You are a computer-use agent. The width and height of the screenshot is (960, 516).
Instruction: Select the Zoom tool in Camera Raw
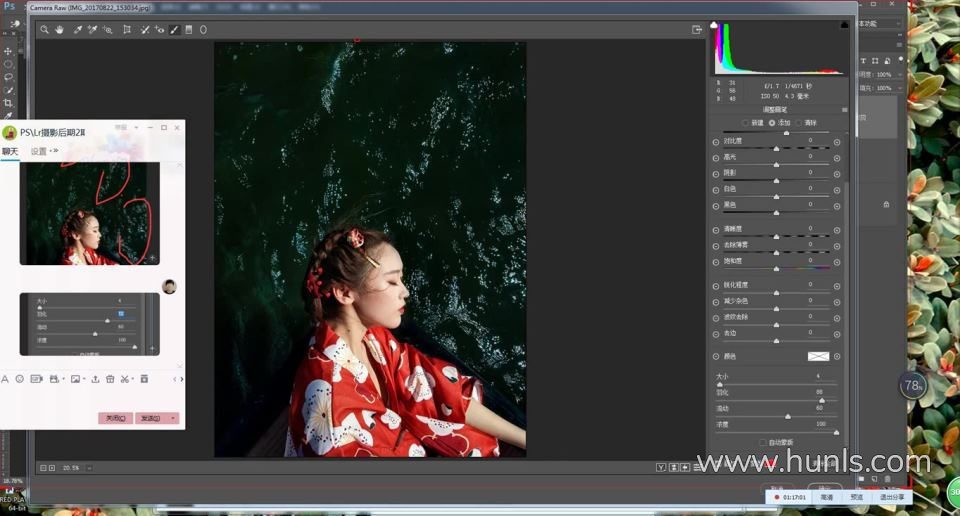tap(44, 29)
